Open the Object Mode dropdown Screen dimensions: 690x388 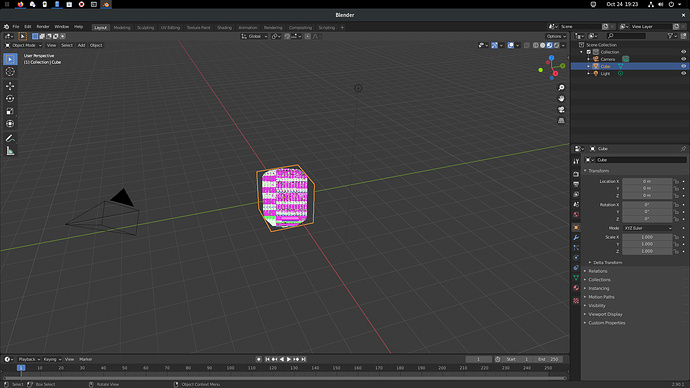tap(23, 45)
